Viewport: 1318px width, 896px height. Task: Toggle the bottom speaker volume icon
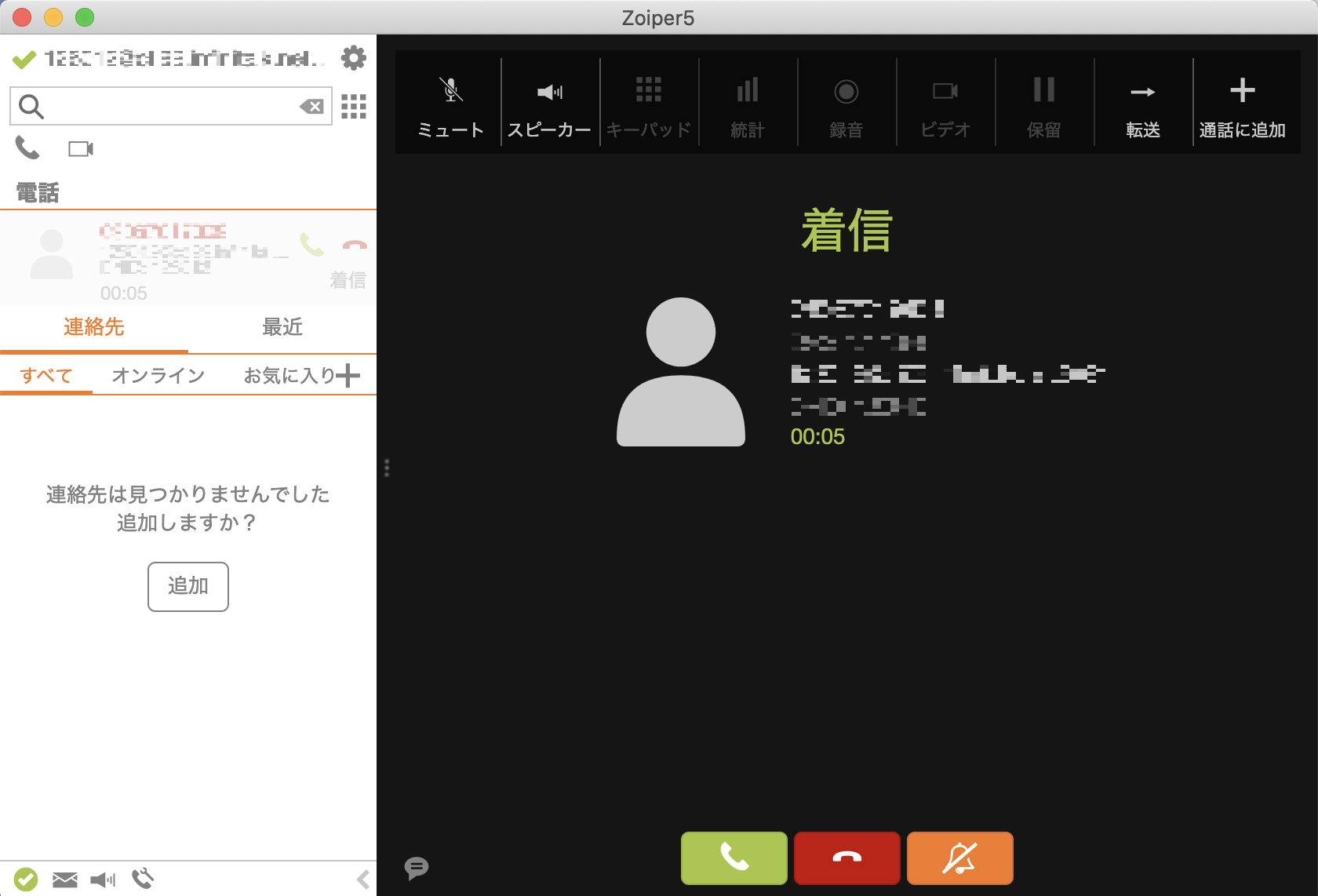click(x=103, y=880)
